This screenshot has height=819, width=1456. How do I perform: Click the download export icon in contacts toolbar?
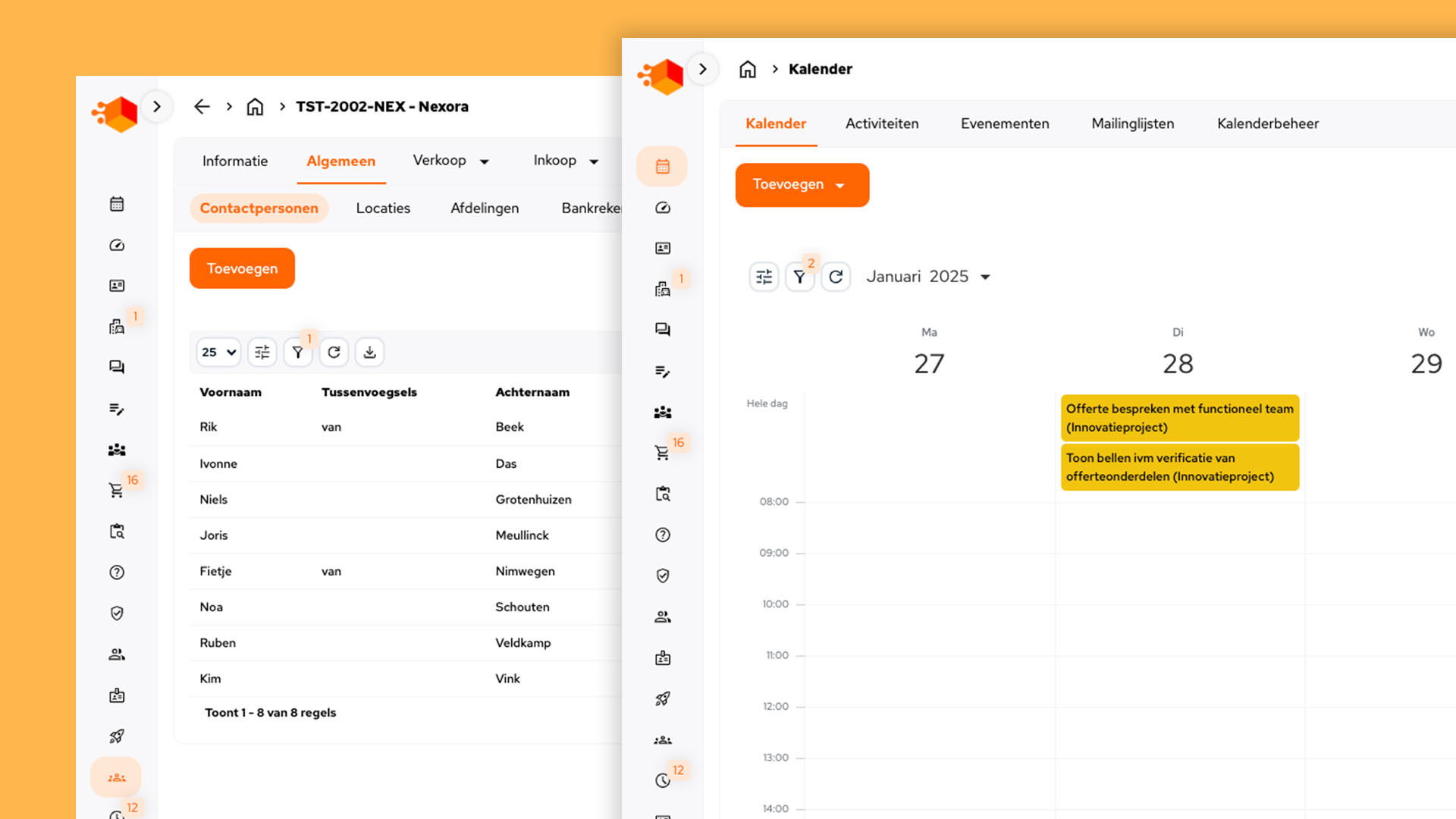369,353
